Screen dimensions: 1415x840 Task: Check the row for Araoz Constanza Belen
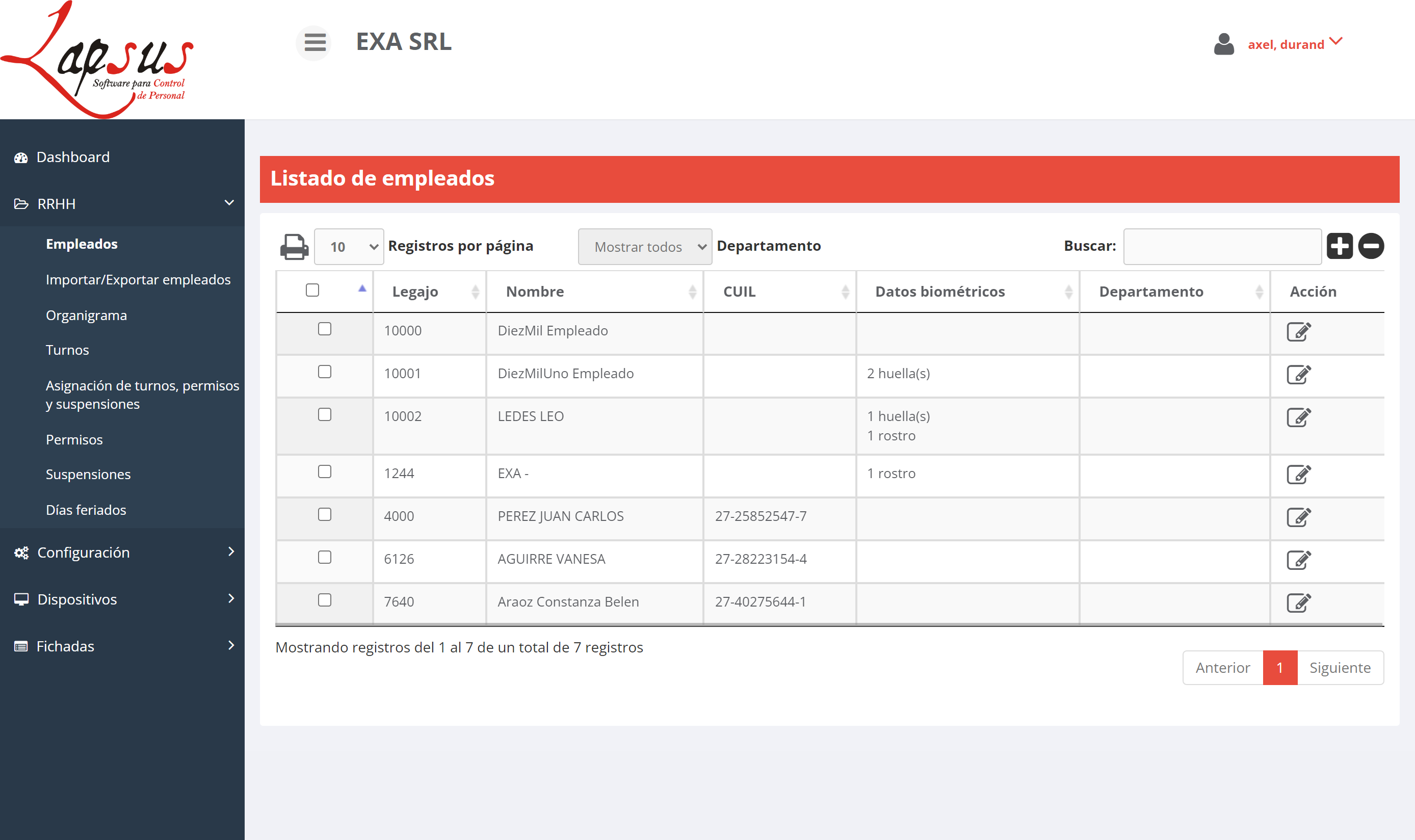(x=324, y=600)
